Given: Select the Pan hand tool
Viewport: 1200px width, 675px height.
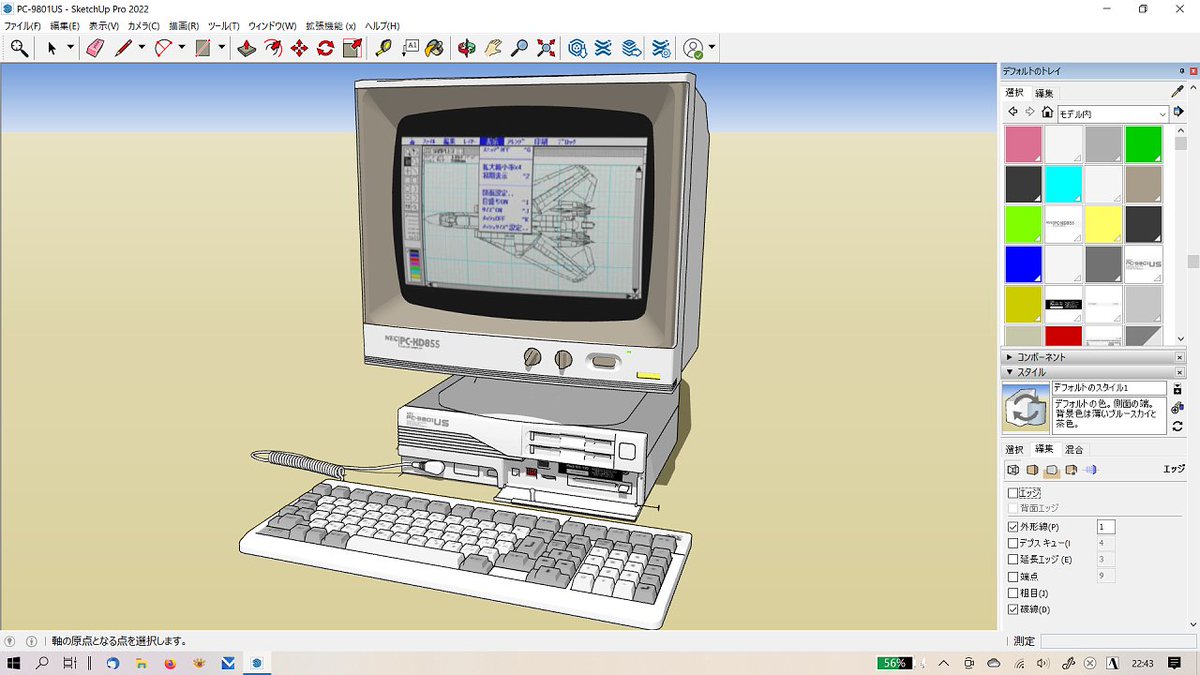Looking at the screenshot, I should coord(492,47).
